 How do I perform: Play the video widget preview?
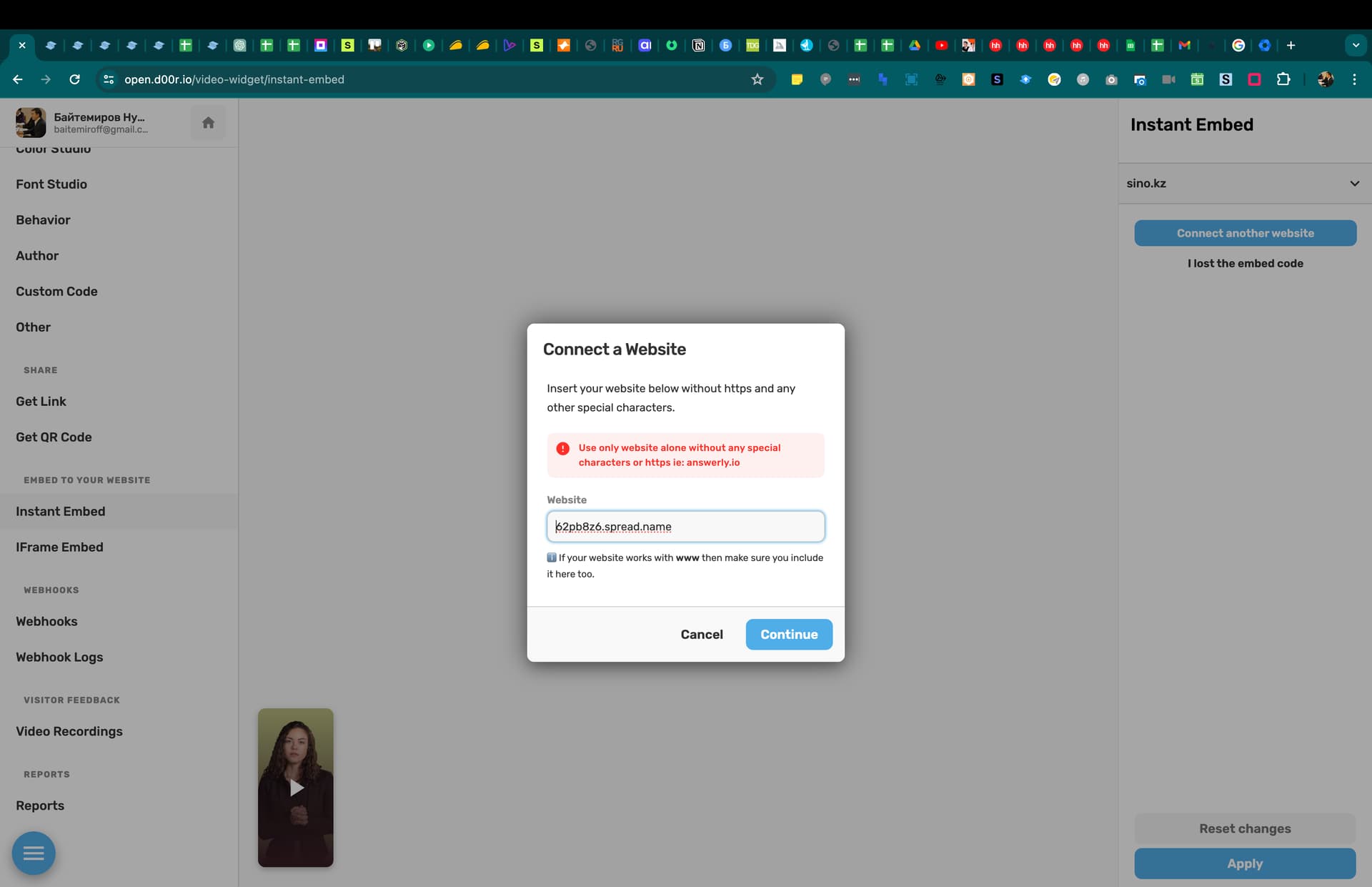[x=296, y=788]
